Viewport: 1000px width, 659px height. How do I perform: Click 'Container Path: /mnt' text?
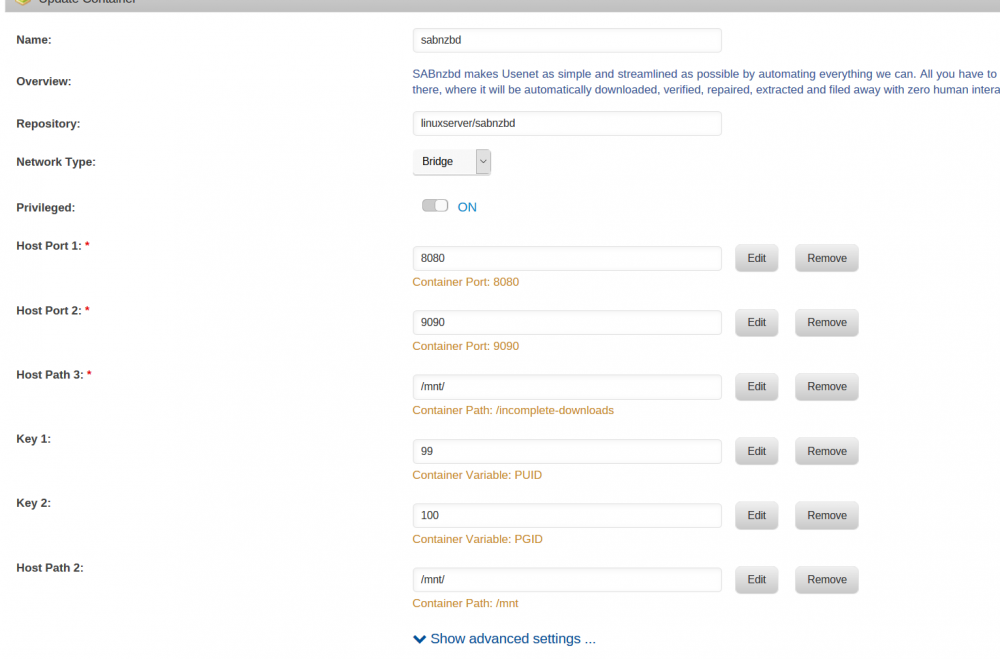(465, 603)
